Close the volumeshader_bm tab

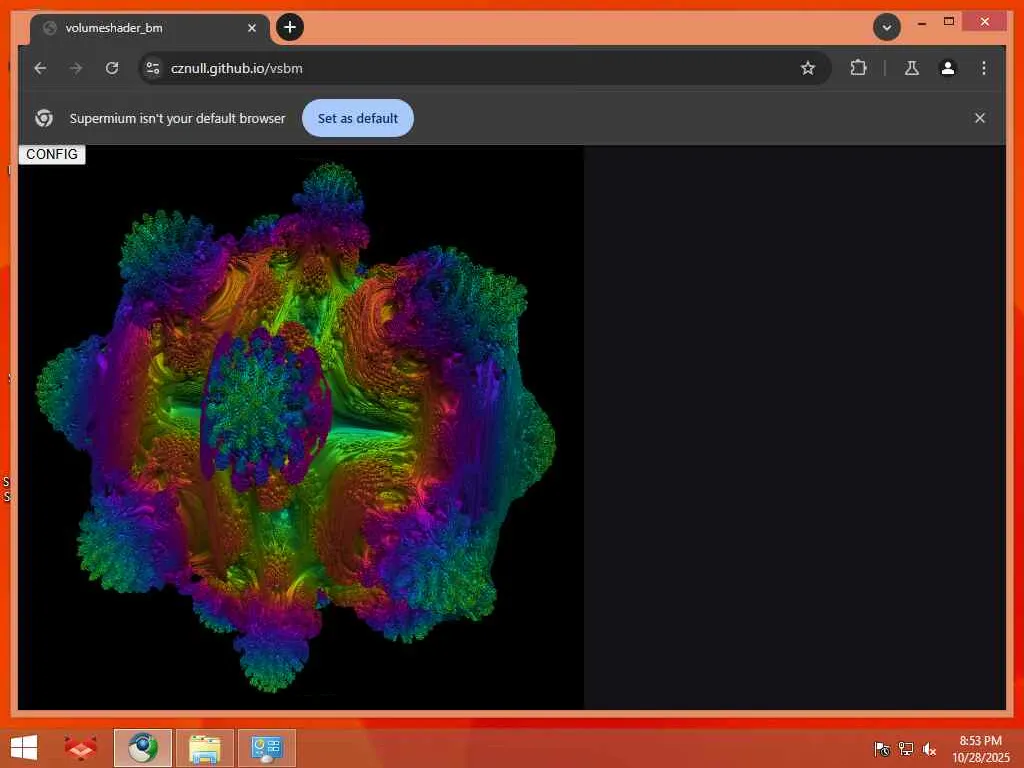(x=251, y=28)
